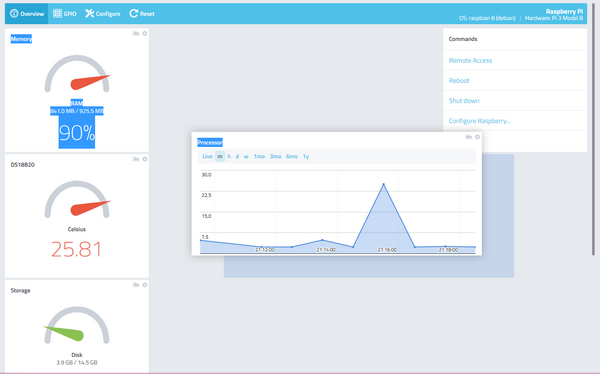Click the Memory widget title
The width and height of the screenshot is (600, 374).
(21, 39)
